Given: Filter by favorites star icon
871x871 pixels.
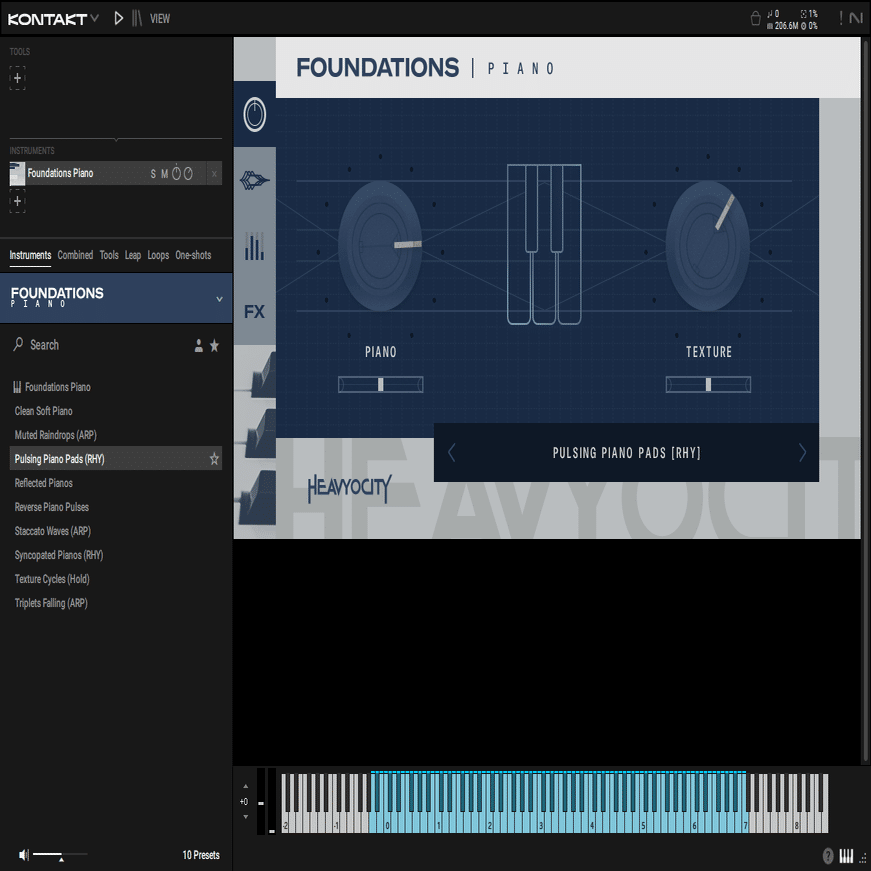Looking at the screenshot, I should coord(214,346).
